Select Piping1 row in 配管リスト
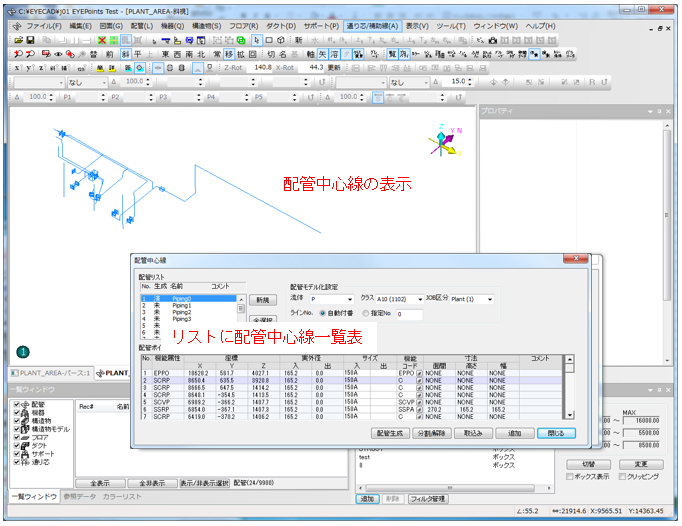Image resolution: width=682 pixels, height=526 pixels. tap(188, 306)
